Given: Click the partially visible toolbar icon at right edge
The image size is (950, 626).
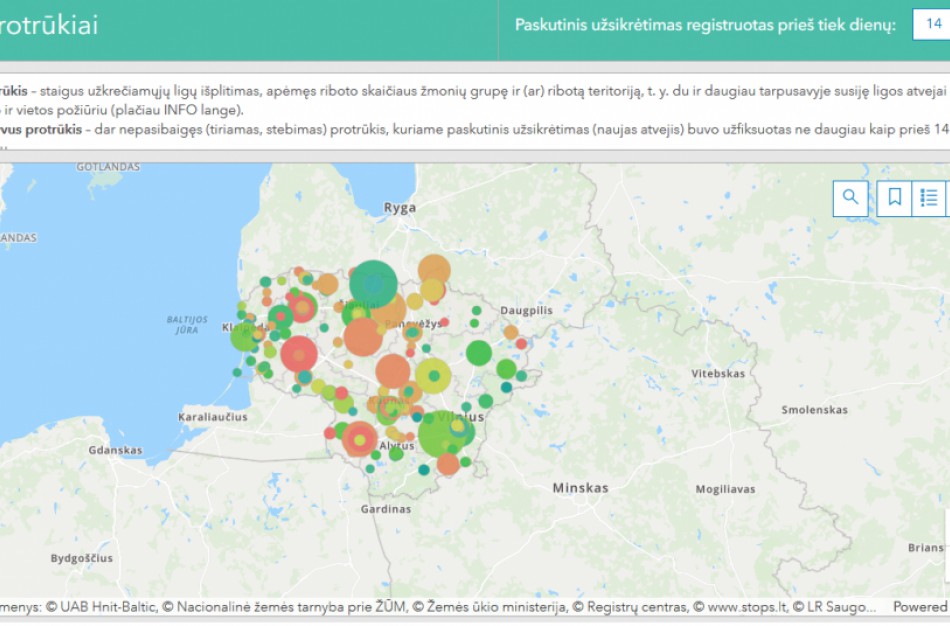Looking at the screenshot, I should pyautogui.click(x=947, y=197).
